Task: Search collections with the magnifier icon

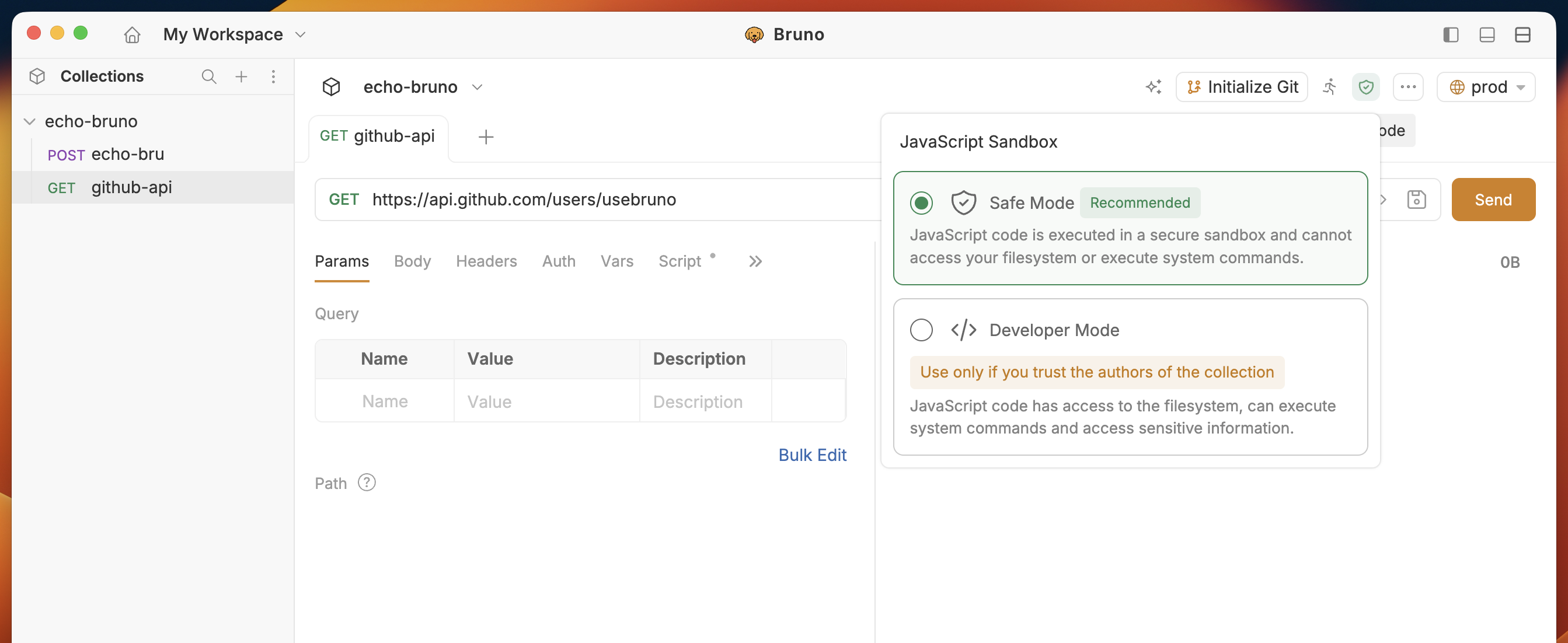Action: click(x=209, y=76)
